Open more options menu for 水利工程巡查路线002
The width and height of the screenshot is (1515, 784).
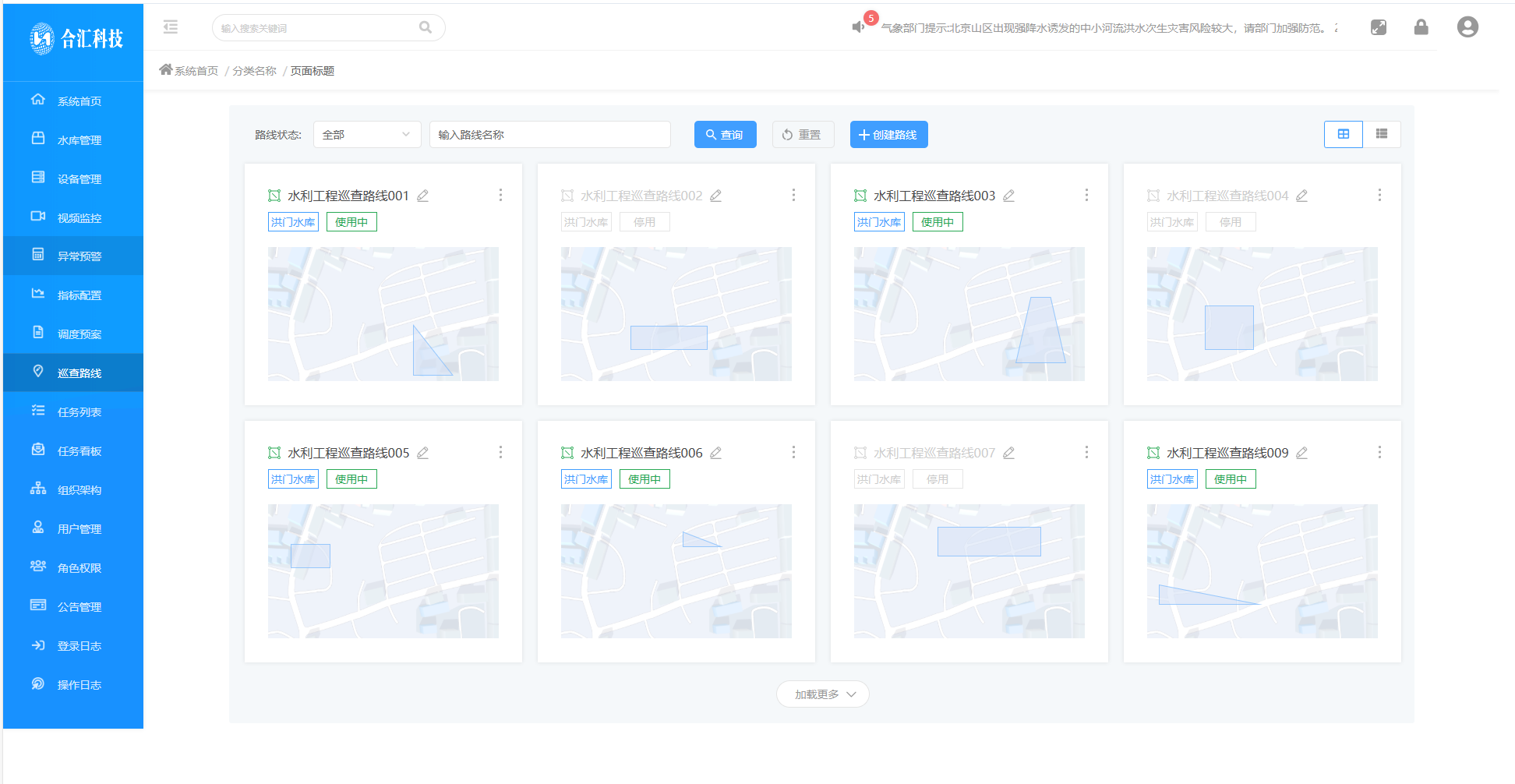click(x=793, y=195)
